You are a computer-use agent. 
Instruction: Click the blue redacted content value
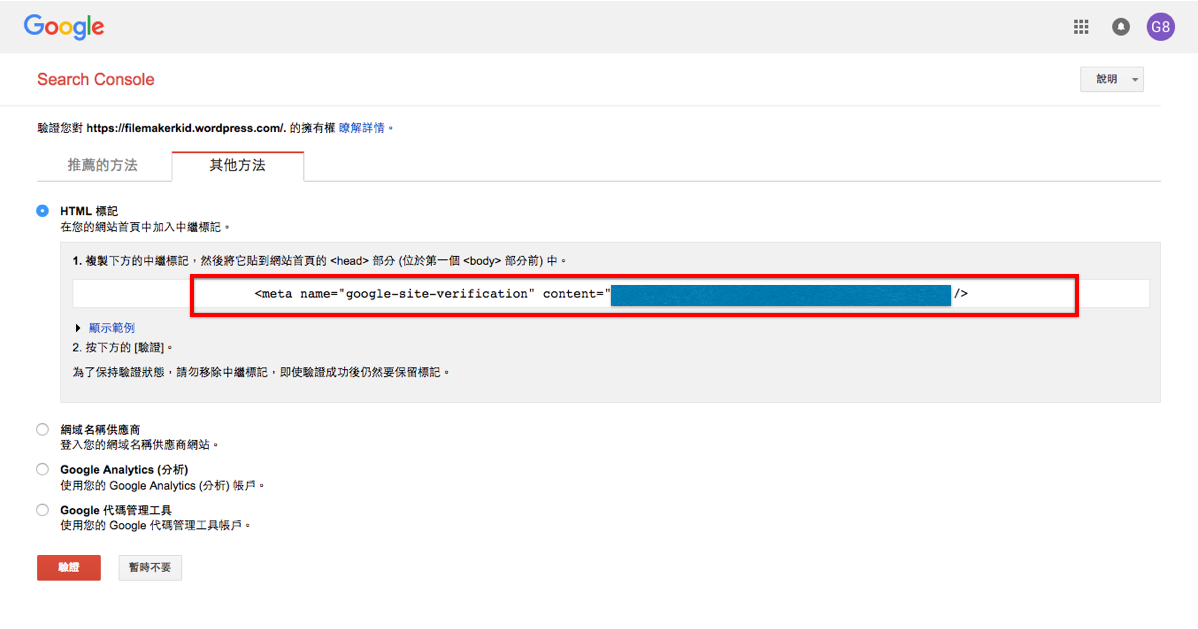[781, 295]
